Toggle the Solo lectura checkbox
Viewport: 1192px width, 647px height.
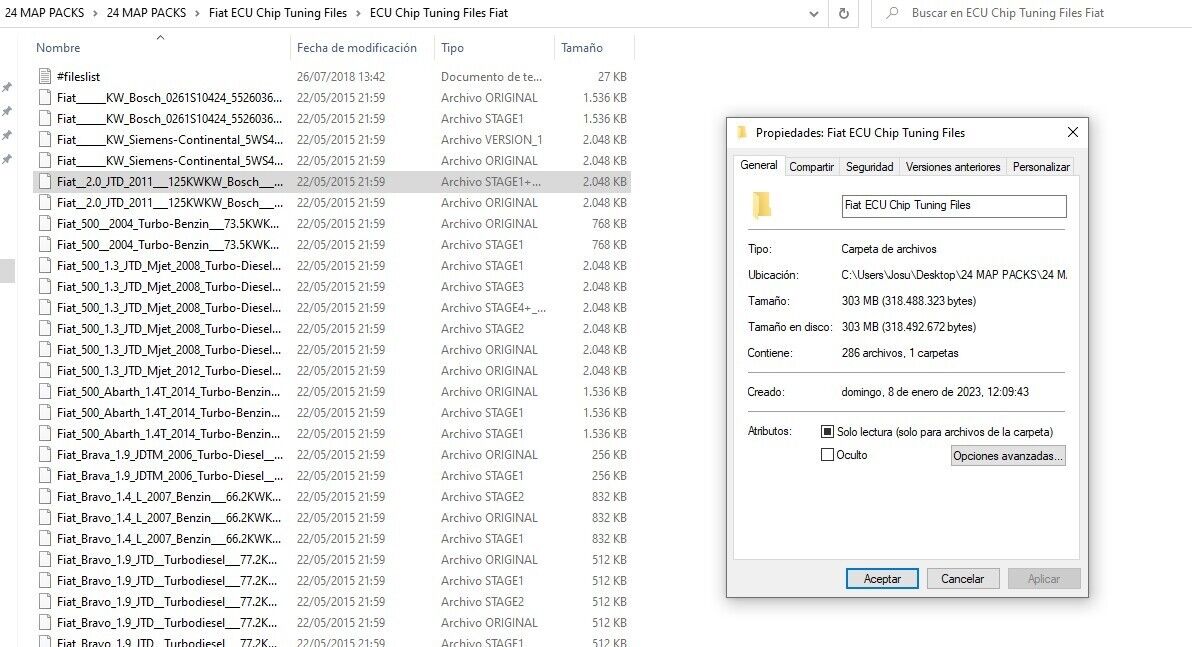click(827, 432)
